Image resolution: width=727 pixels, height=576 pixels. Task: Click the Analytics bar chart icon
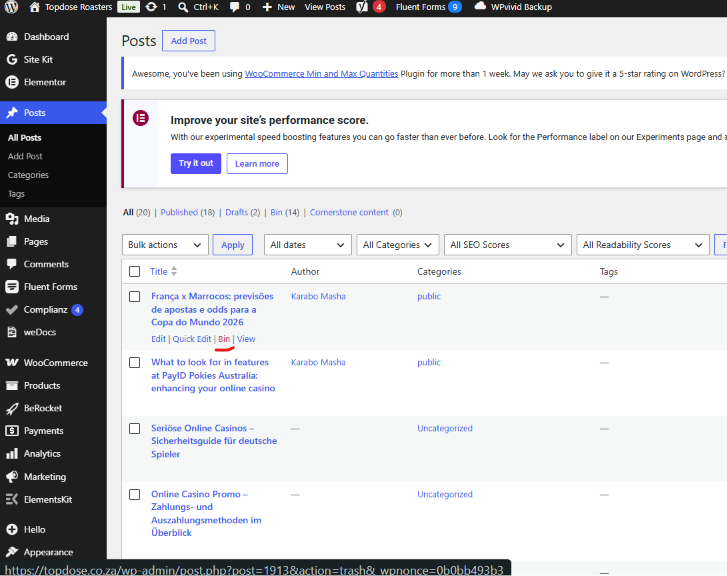(12, 454)
